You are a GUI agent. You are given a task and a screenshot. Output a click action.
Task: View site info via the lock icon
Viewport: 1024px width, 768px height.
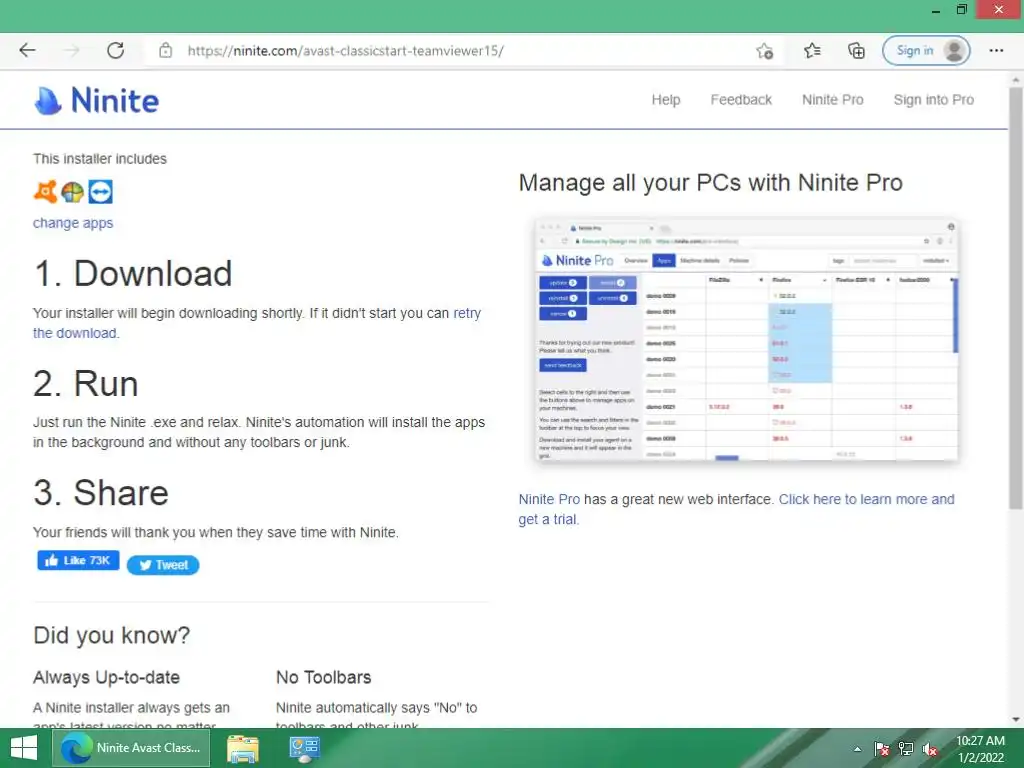[166, 50]
